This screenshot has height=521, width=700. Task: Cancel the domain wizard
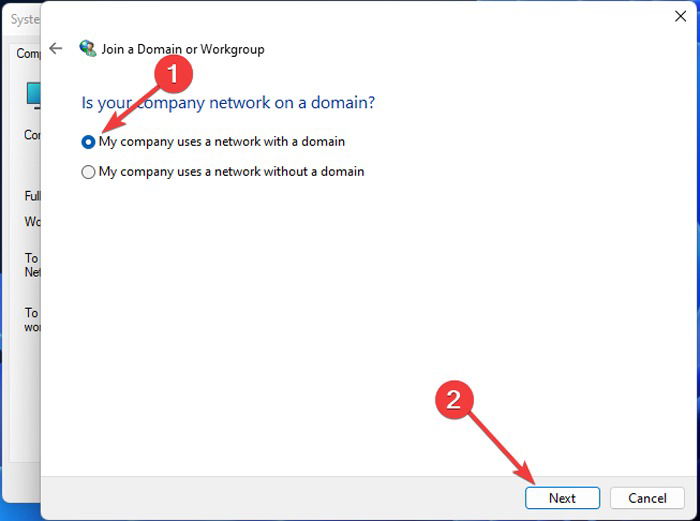point(647,498)
